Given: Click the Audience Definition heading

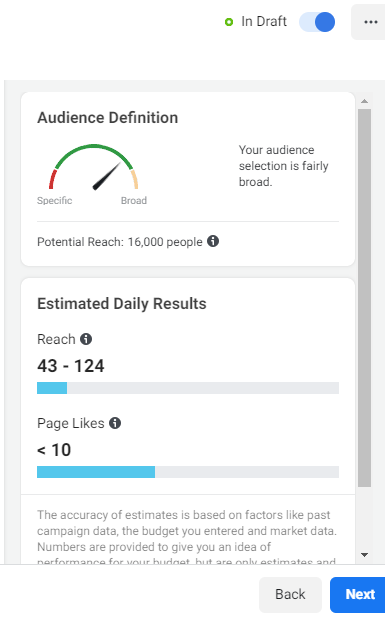Looking at the screenshot, I should 108,118.
